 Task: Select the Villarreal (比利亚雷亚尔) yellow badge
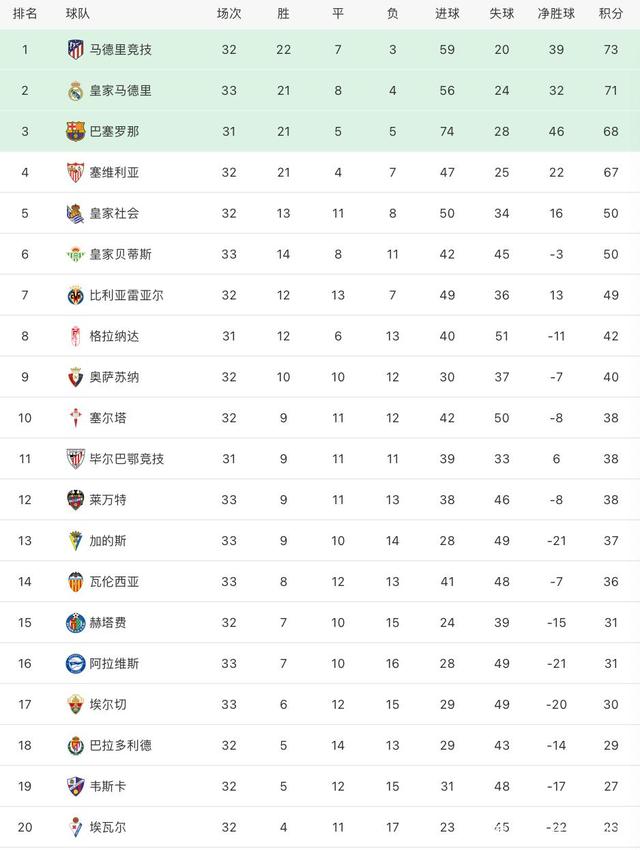pyautogui.click(x=75, y=295)
